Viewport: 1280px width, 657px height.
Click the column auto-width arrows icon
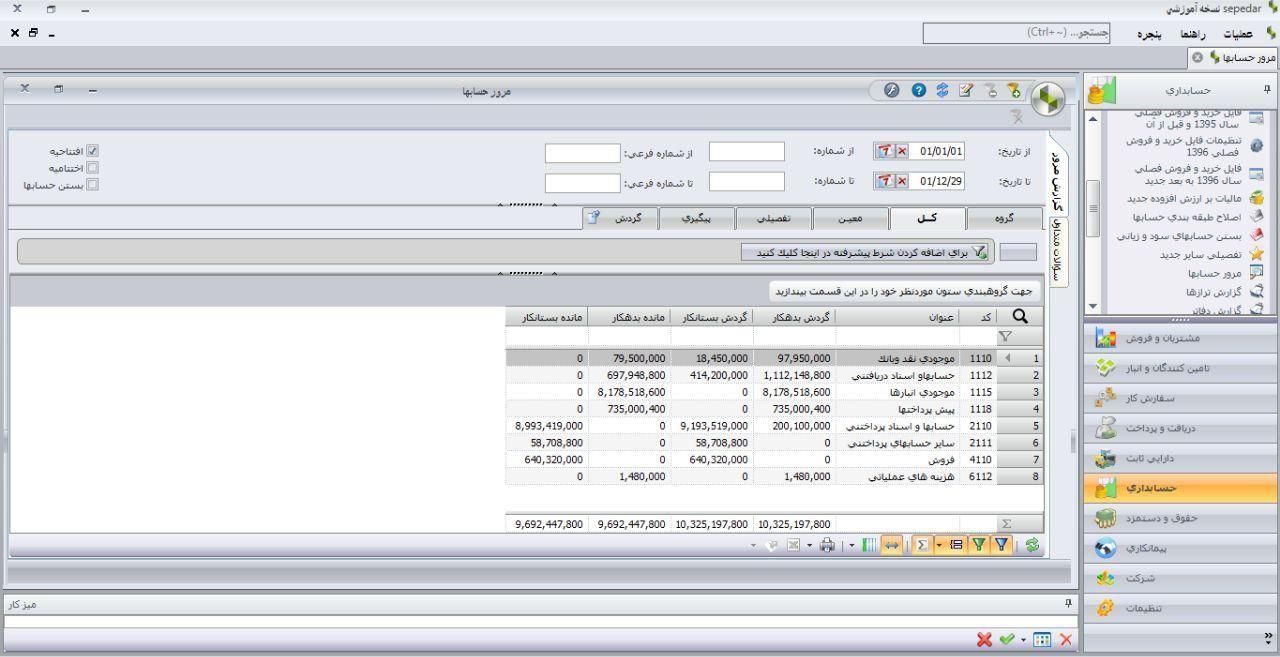pos(891,545)
